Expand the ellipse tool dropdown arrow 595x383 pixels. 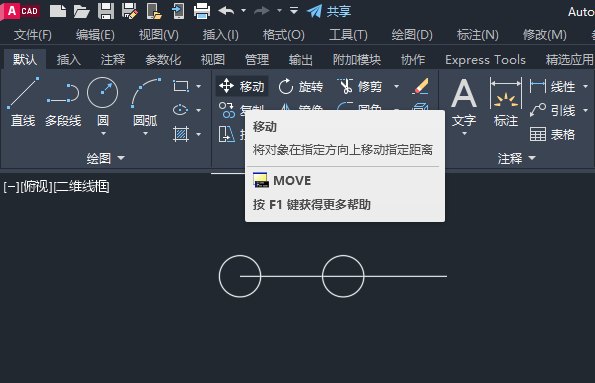click(198, 110)
